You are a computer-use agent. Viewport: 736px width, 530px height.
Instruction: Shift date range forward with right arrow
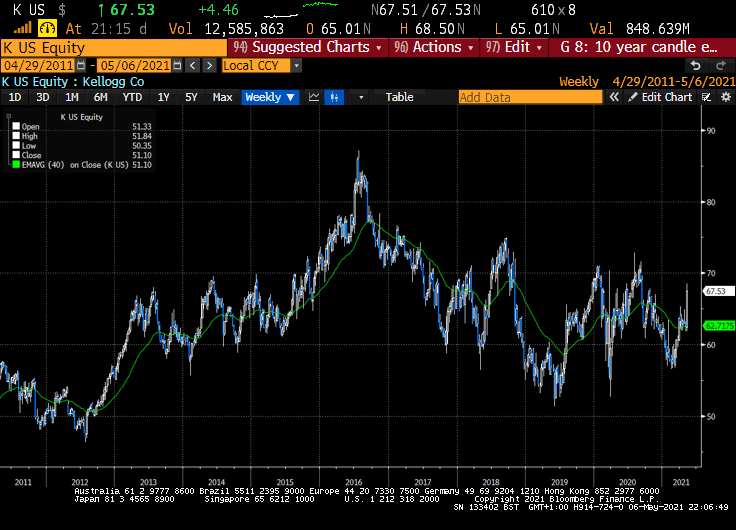point(209,65)
